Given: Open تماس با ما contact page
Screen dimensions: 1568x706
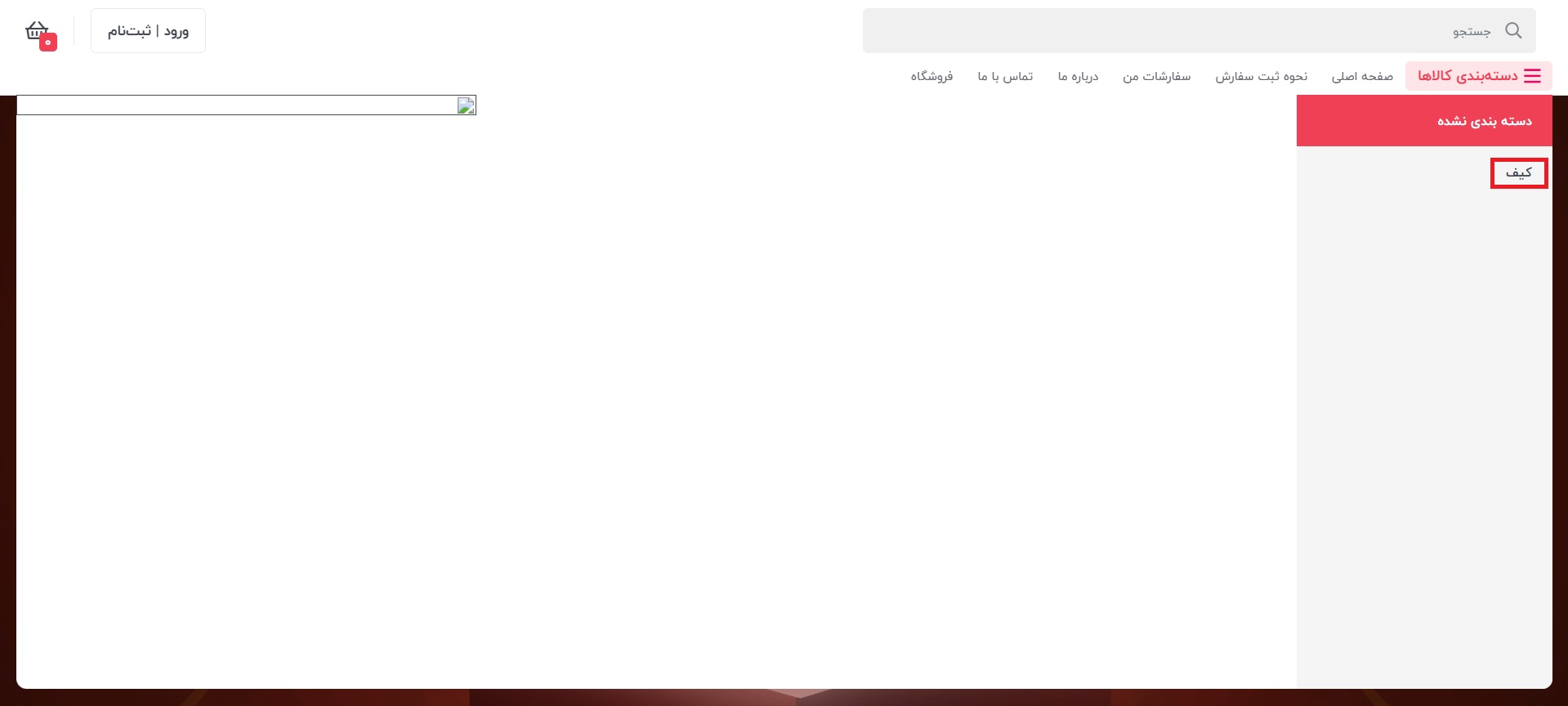Looking at the screenshot, I should point(1005,76).
